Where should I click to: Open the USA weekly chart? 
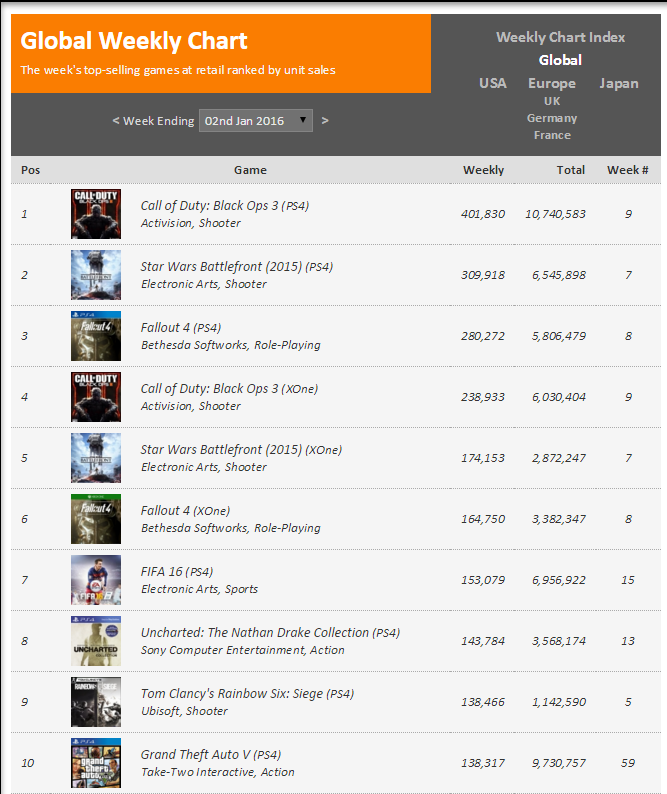(x=493, y=83)
